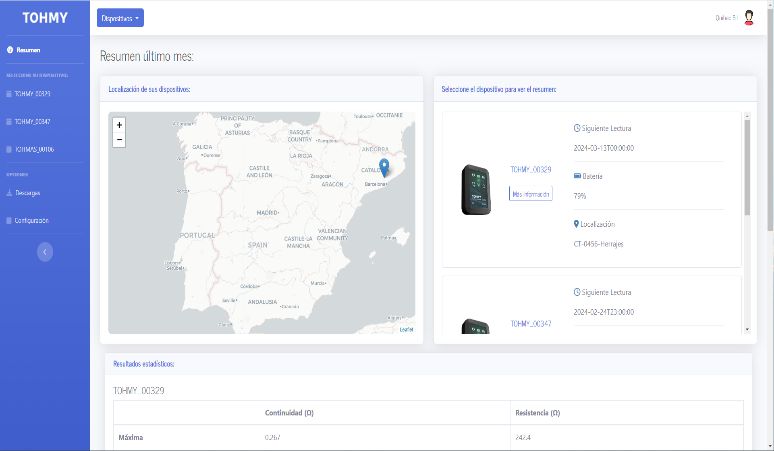774x451 pixels.
Task: Click the Batería battery icon
Action: pyautogui.click(x=577, y=176)
